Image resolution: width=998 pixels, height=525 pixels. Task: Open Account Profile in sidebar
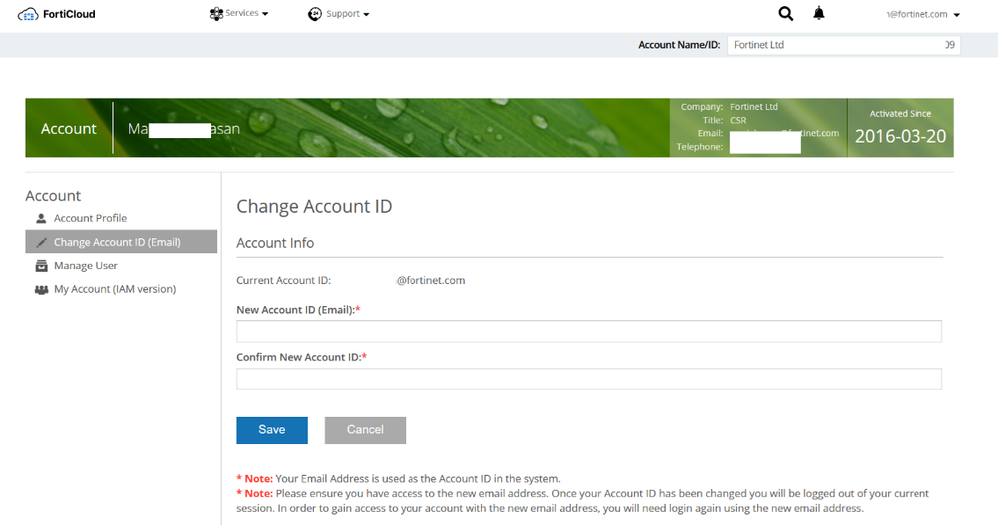(x=90, y=218)
